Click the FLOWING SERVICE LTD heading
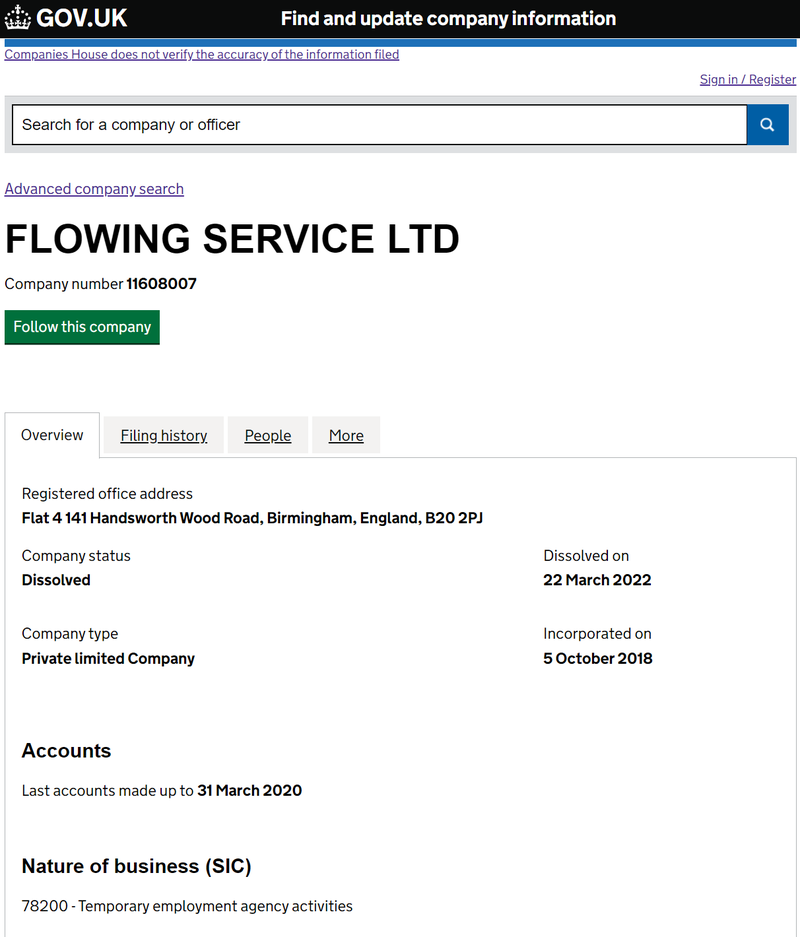Viewport: 800px width, 937px height. pos(232,239)
